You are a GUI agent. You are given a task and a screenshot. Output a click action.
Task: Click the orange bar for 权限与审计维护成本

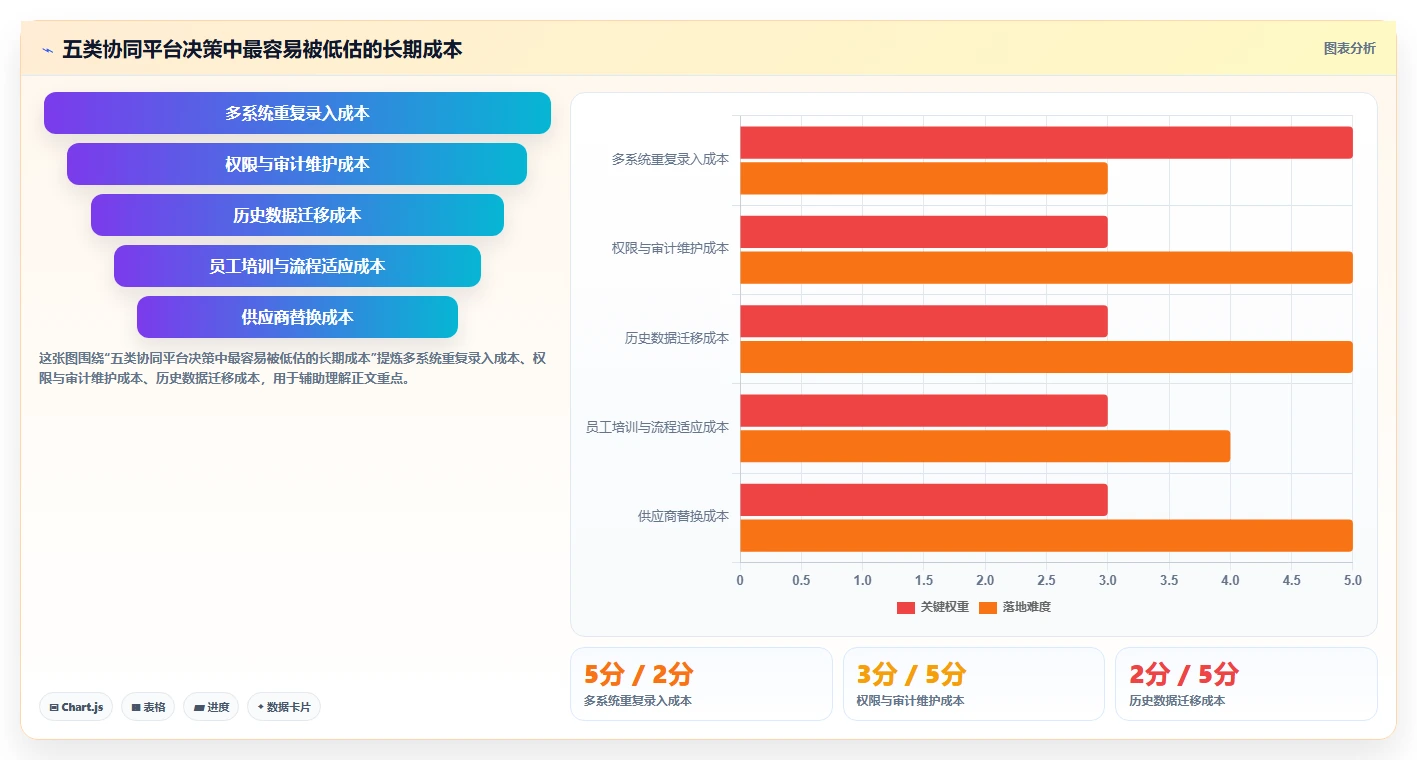1046,268
